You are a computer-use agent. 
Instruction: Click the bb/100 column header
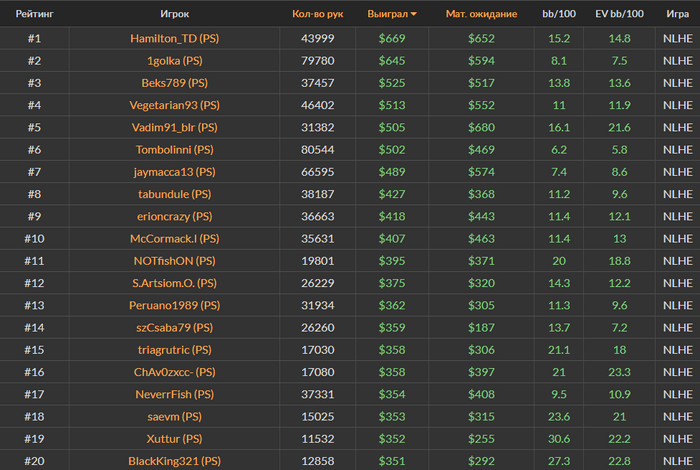click(559, 14)
